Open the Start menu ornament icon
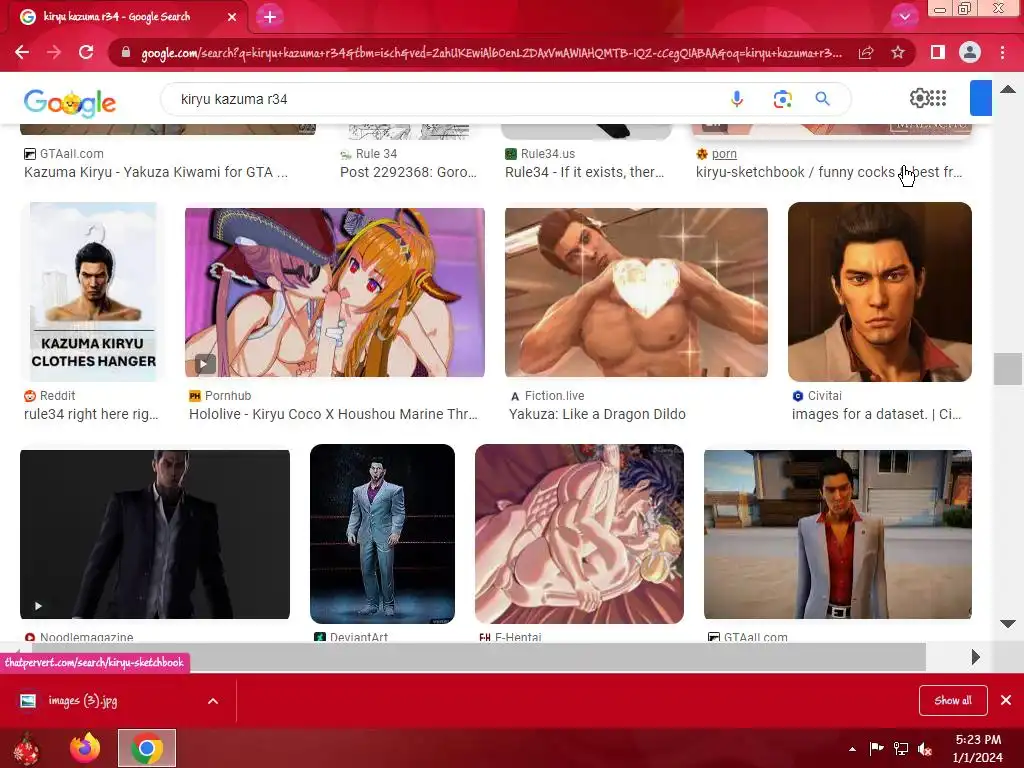This screenshot has width=1024, height=768. [x=27, y=748]
